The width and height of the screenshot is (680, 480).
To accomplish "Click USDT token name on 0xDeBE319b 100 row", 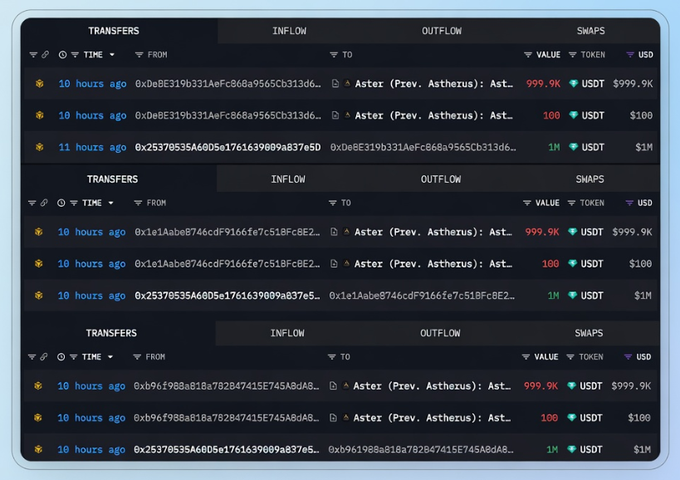I will point(593,115).
